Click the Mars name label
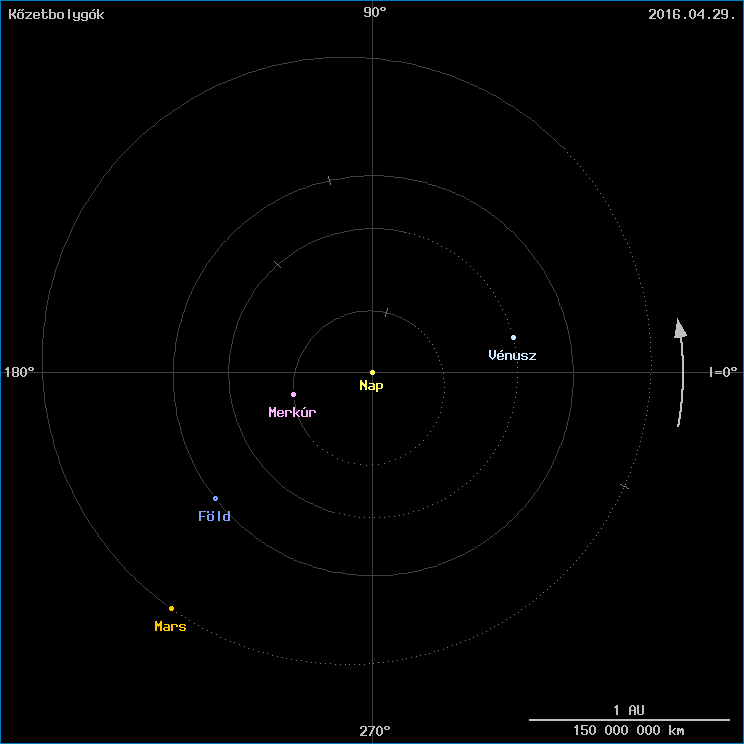Viewport: 744px width, 744px height. click(170, 626)
